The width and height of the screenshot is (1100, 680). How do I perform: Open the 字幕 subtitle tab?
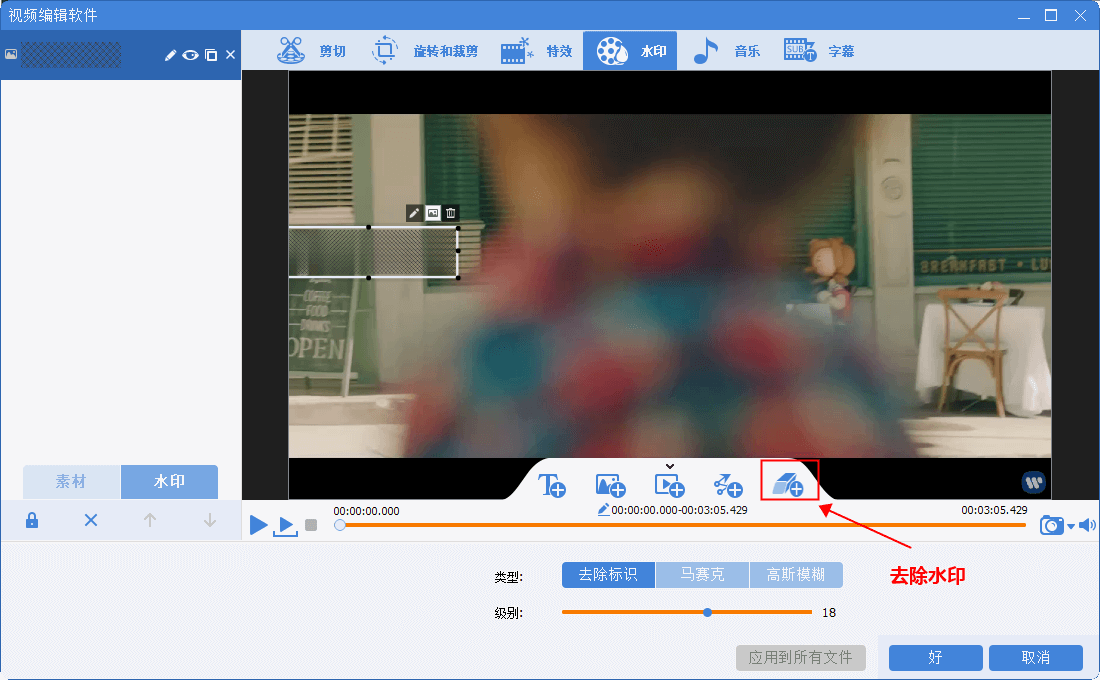[x=819, y=51]
